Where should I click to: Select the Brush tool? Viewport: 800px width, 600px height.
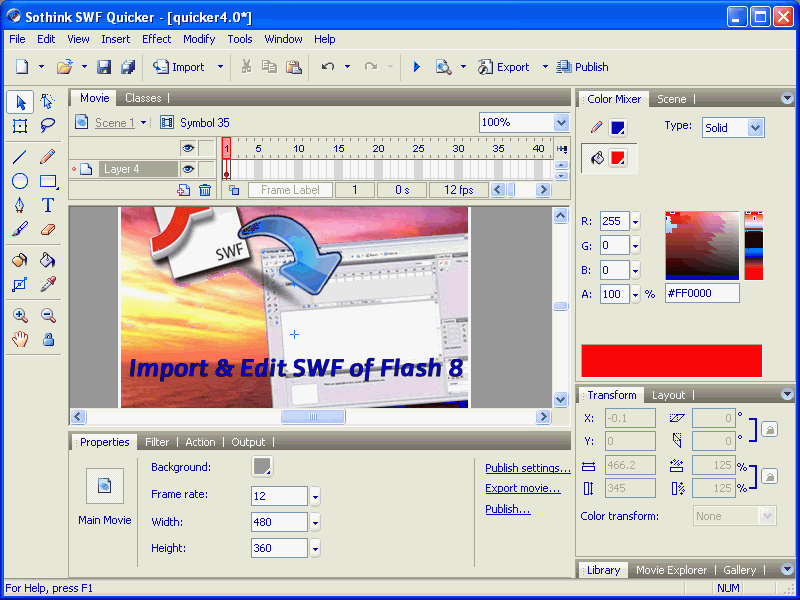(19, 230)
